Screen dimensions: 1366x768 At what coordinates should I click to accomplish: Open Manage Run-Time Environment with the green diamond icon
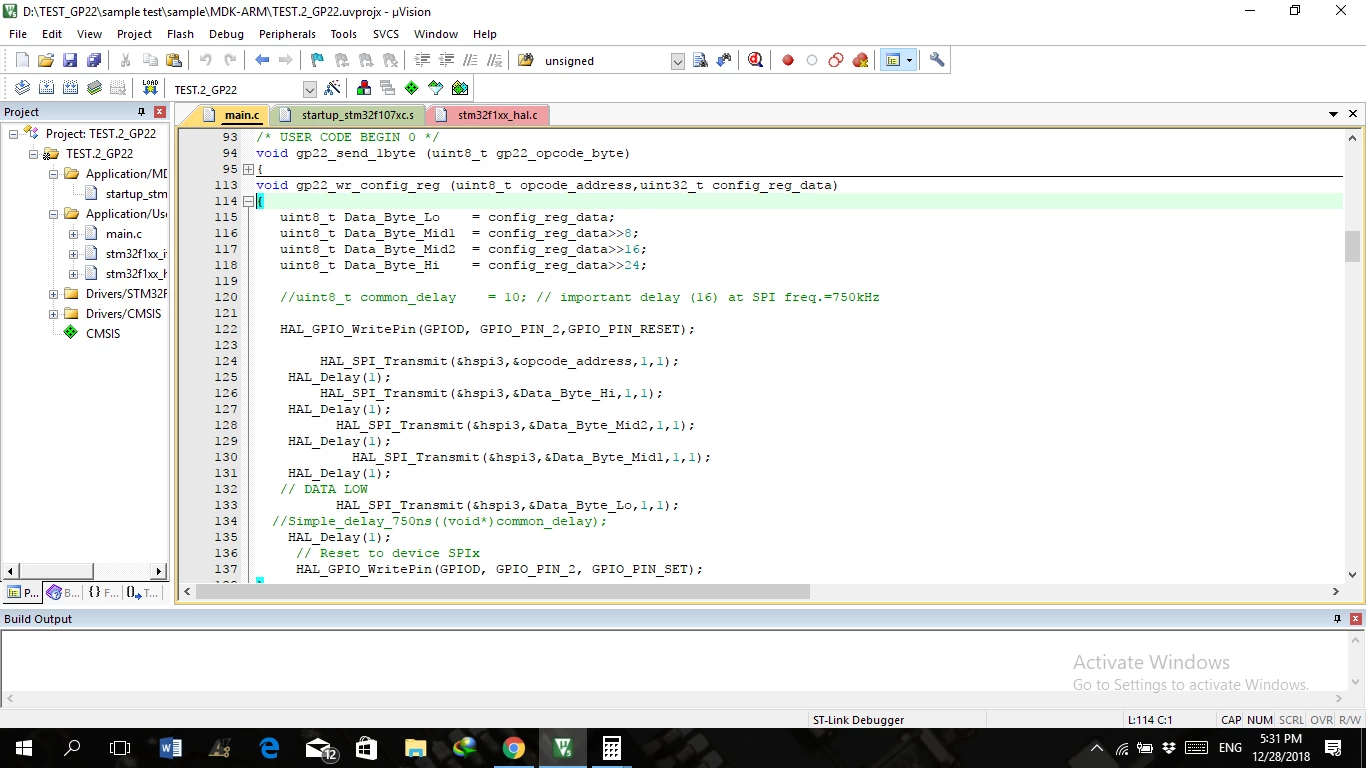412,88
